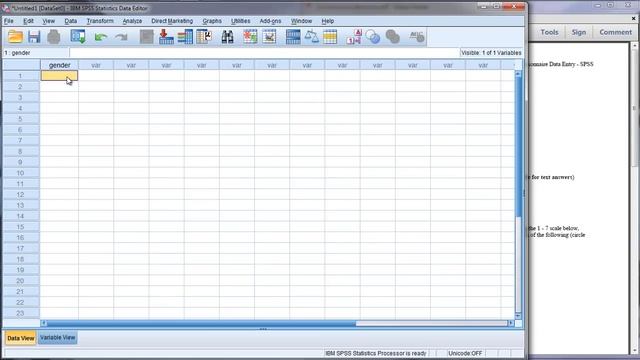Screen dimensions: 640x360
Task: Click the cell editor field above the grid
Action: 264,53
